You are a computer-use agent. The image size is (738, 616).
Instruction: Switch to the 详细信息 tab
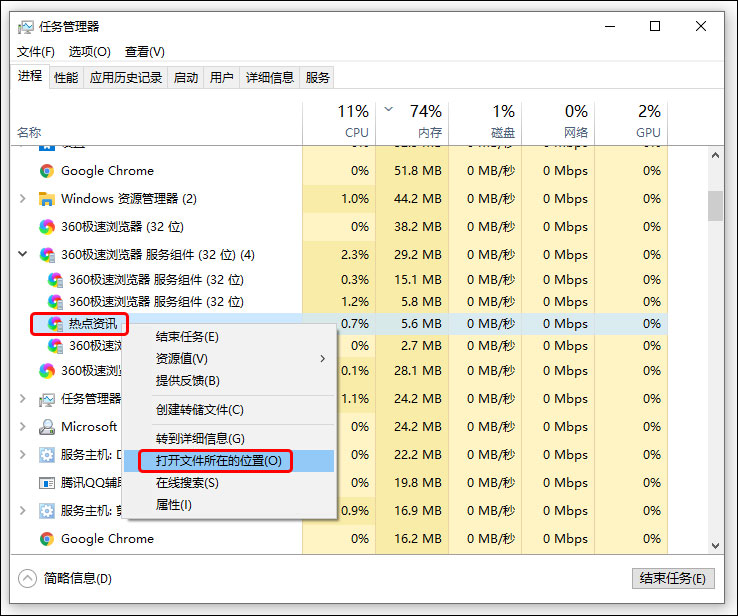270,78
